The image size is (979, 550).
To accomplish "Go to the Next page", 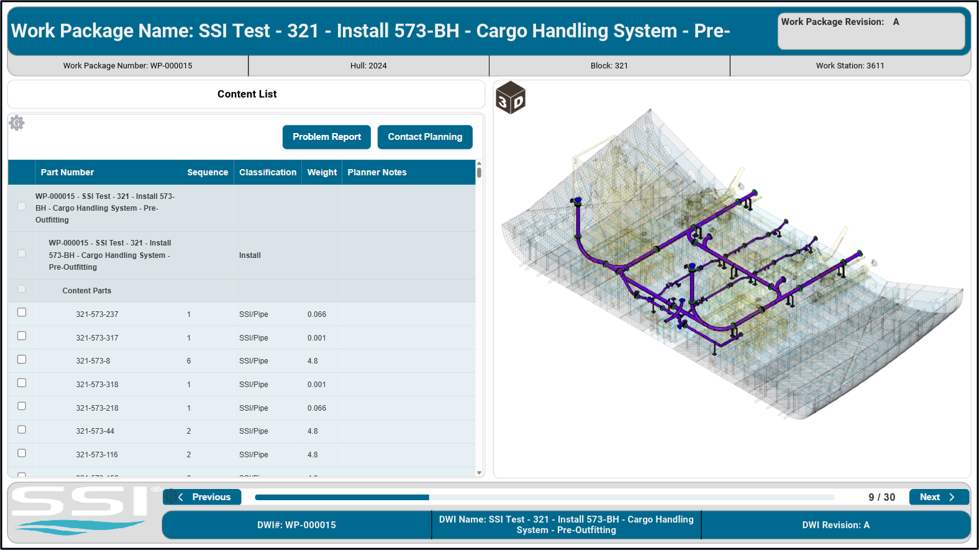I will pyautogui.click(x=939, y=497).
